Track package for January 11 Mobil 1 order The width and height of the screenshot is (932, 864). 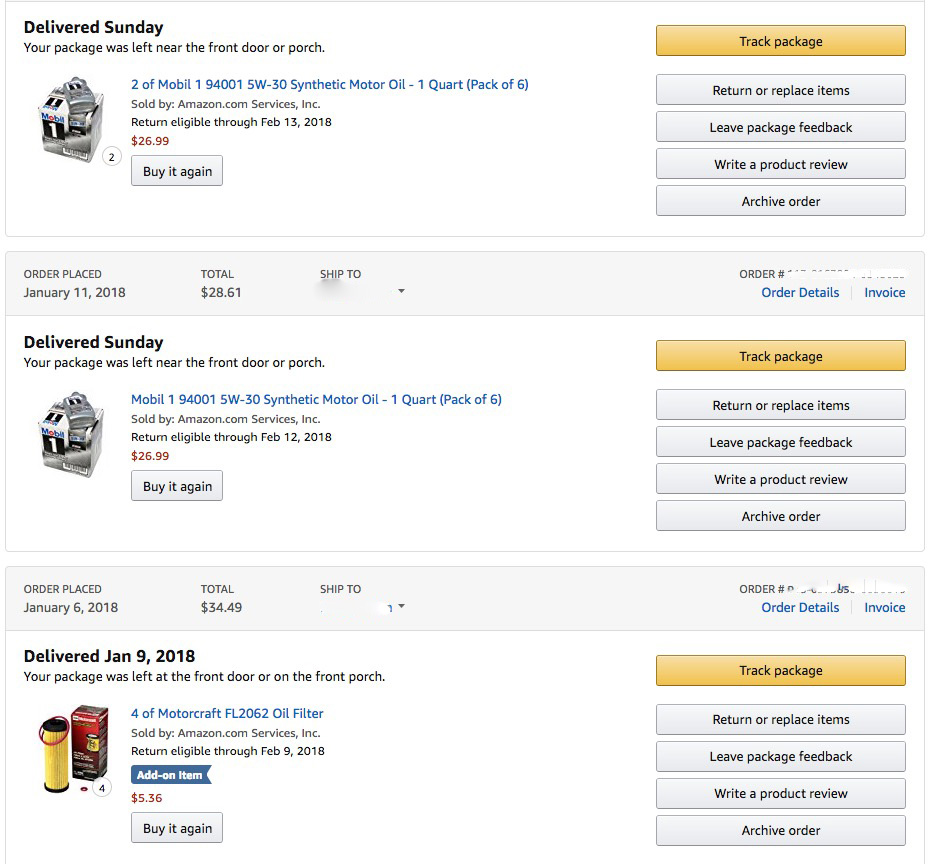pos(780,356)
